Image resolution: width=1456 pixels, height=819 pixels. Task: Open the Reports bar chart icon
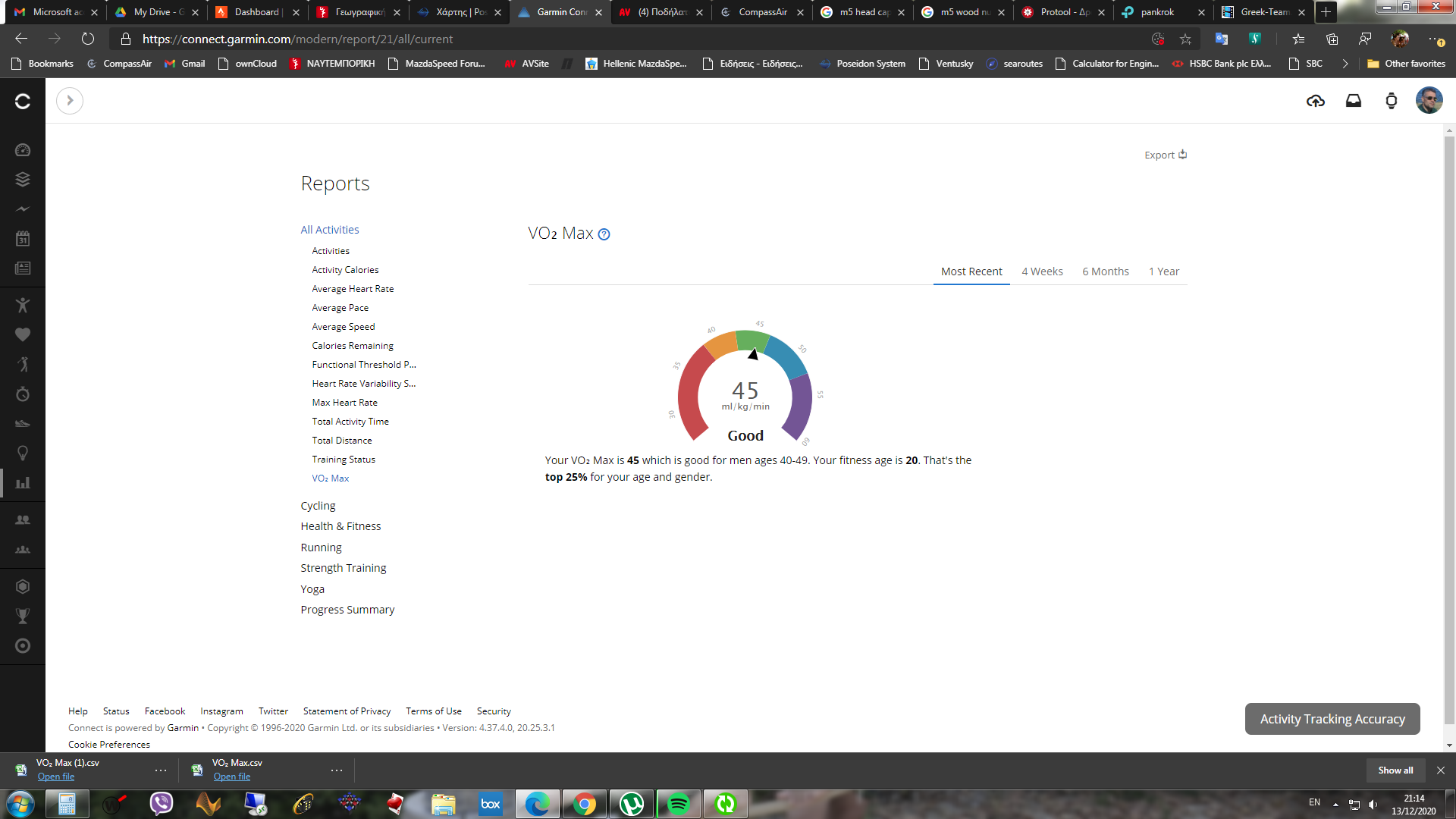pyautogui.click(x=23, y=482)
